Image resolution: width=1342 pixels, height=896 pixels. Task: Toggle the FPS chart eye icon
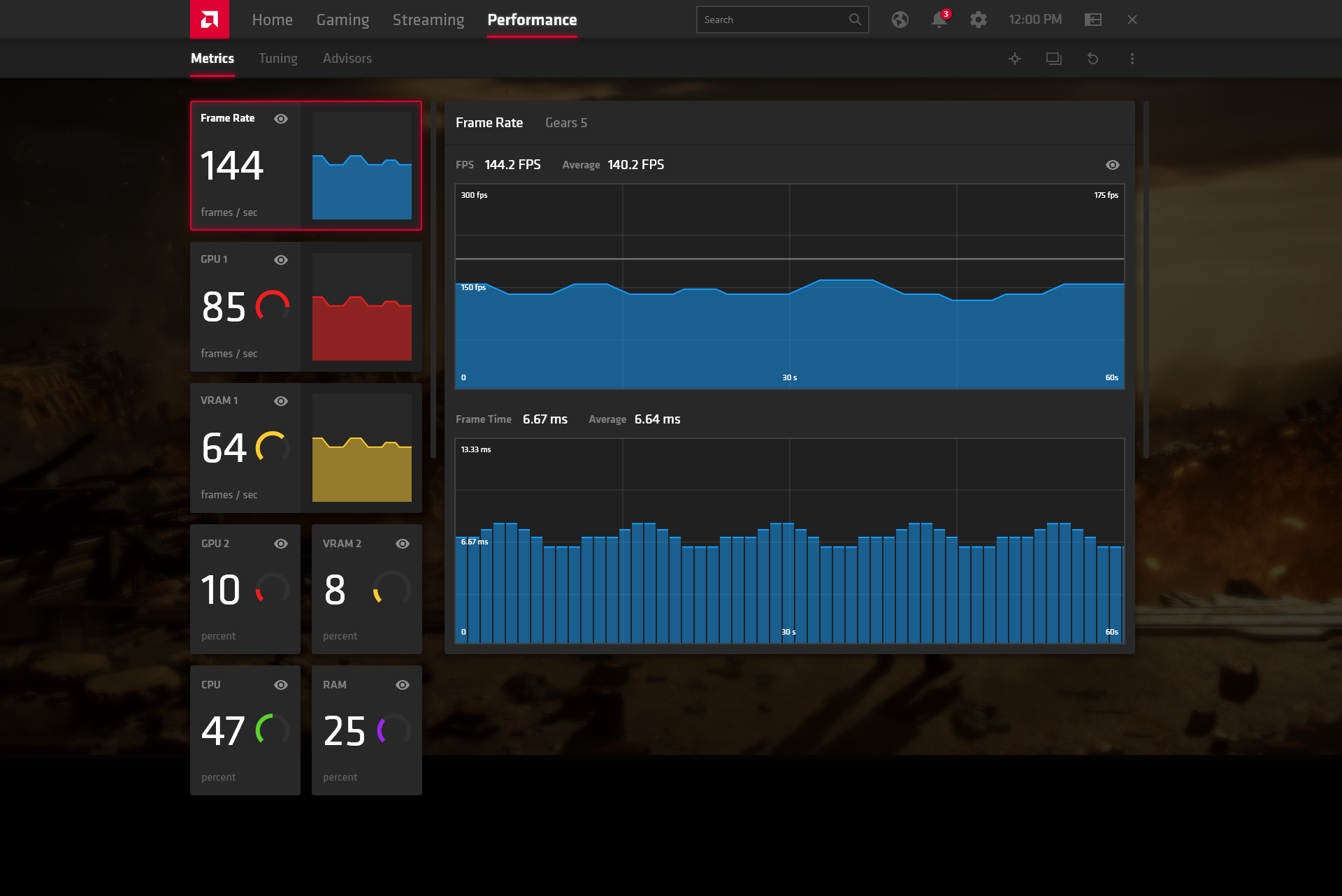click(x=1112, y=165)
